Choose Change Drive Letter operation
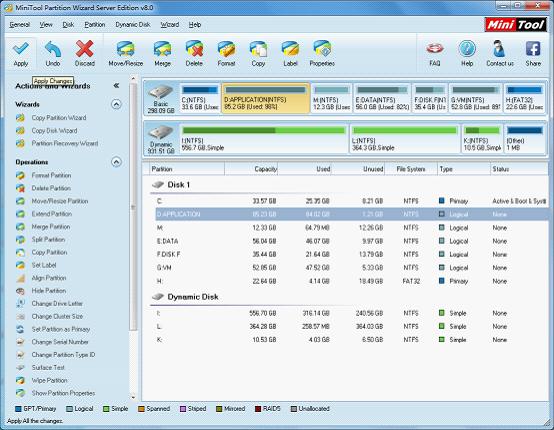 [57, 304]
